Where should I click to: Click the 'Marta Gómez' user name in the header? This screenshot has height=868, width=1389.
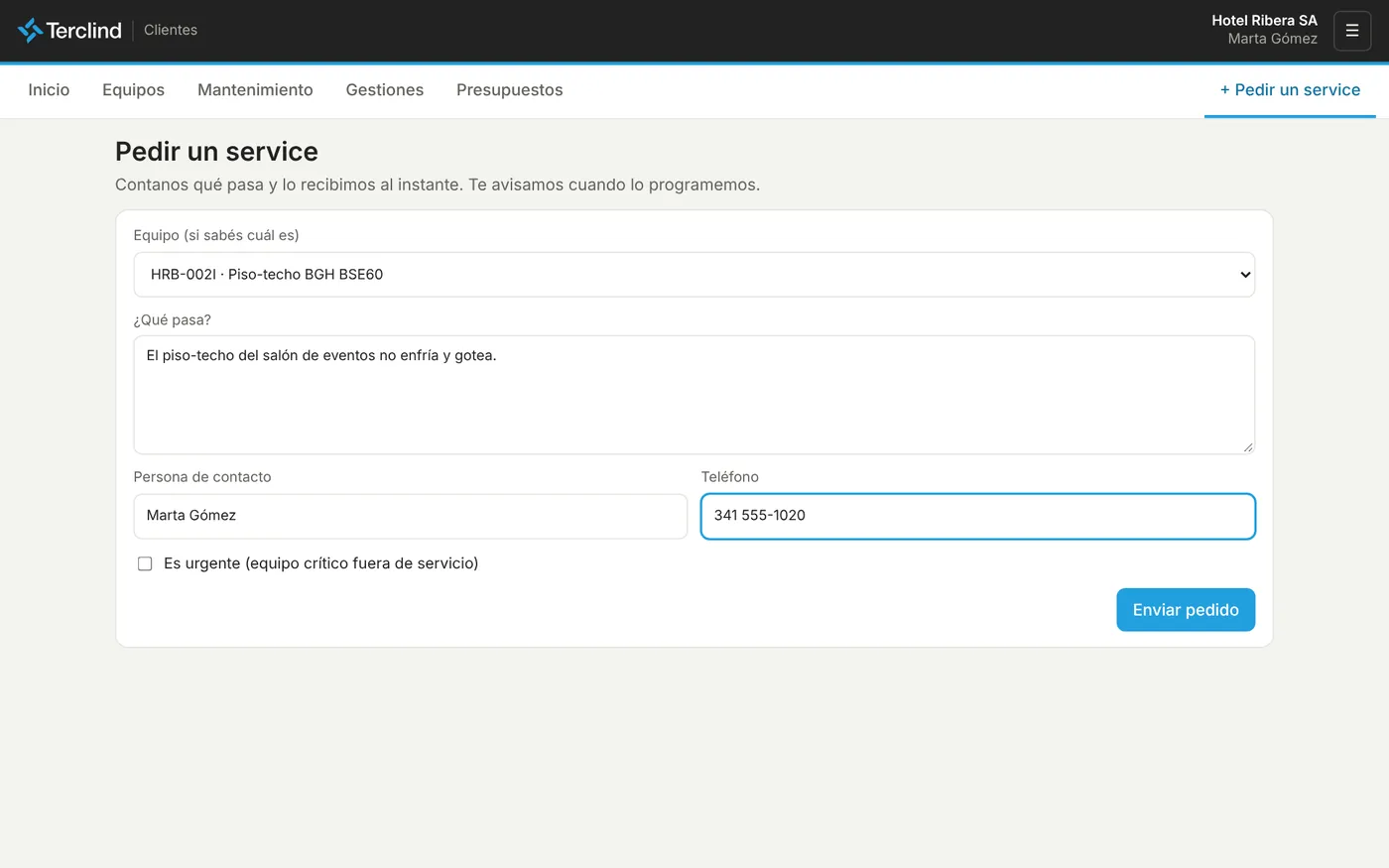tap(1273, 39)
